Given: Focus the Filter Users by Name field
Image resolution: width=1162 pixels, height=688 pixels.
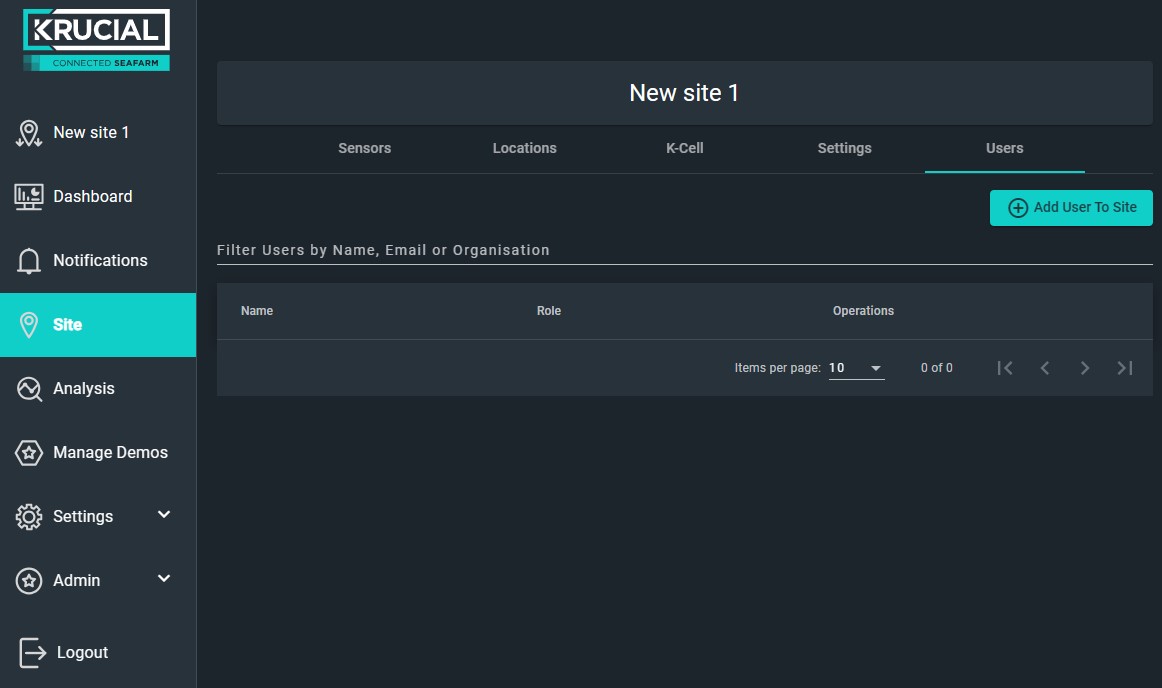Looking at the screenshot, I should [684, 251].
